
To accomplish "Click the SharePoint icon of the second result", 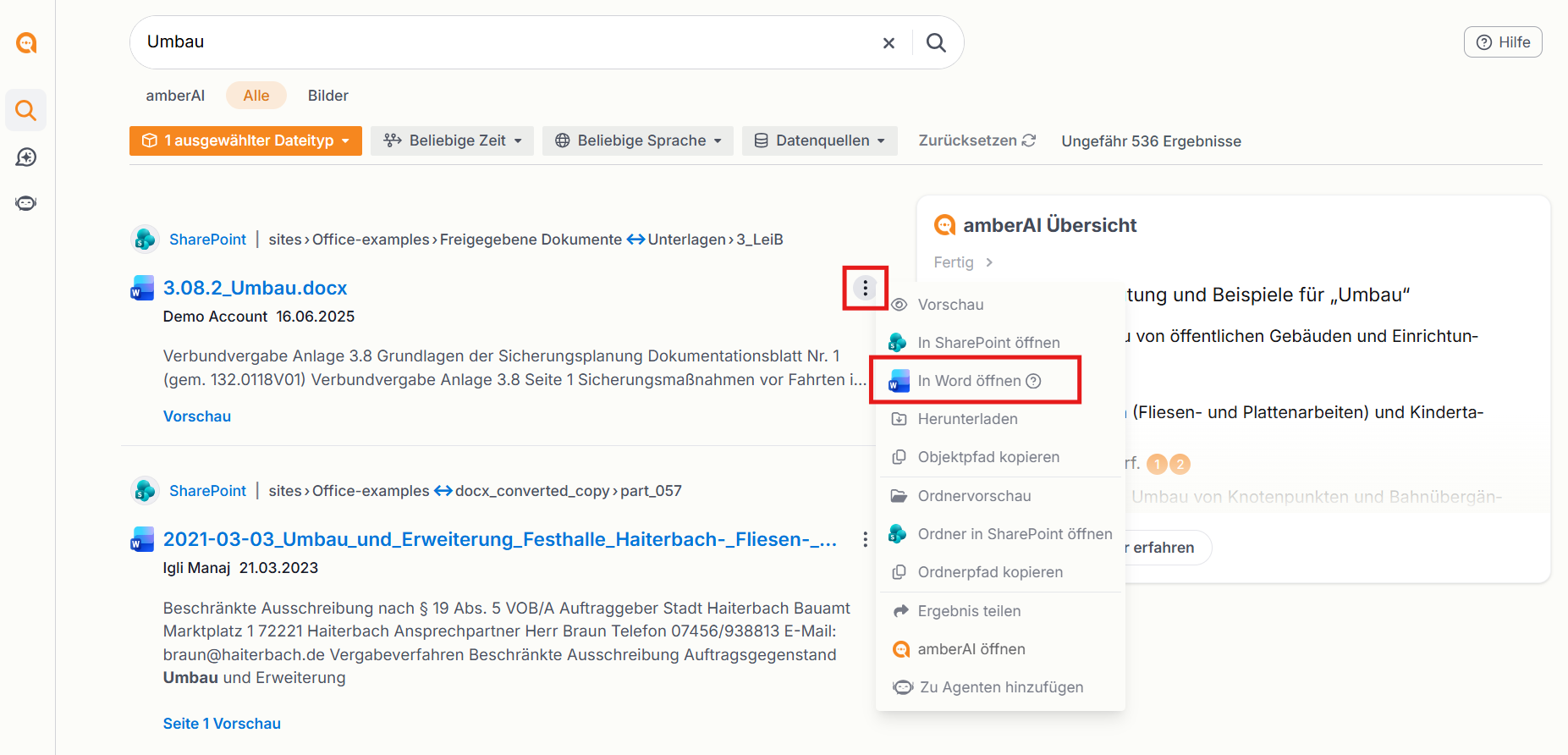I will coord(146,491).
